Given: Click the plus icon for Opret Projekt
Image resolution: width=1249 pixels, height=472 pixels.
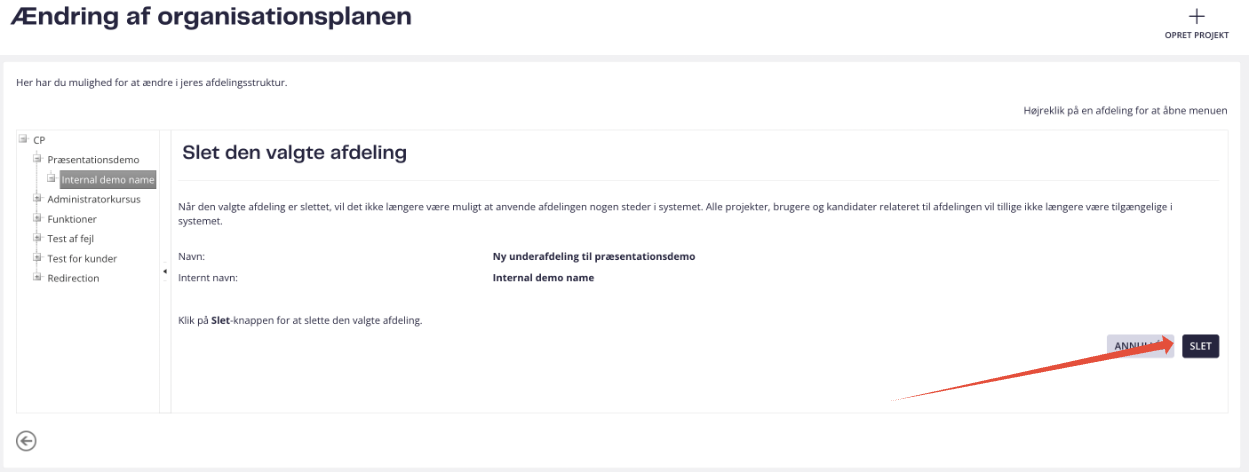Looking at the screenshot, I should tap(1196, 16).
